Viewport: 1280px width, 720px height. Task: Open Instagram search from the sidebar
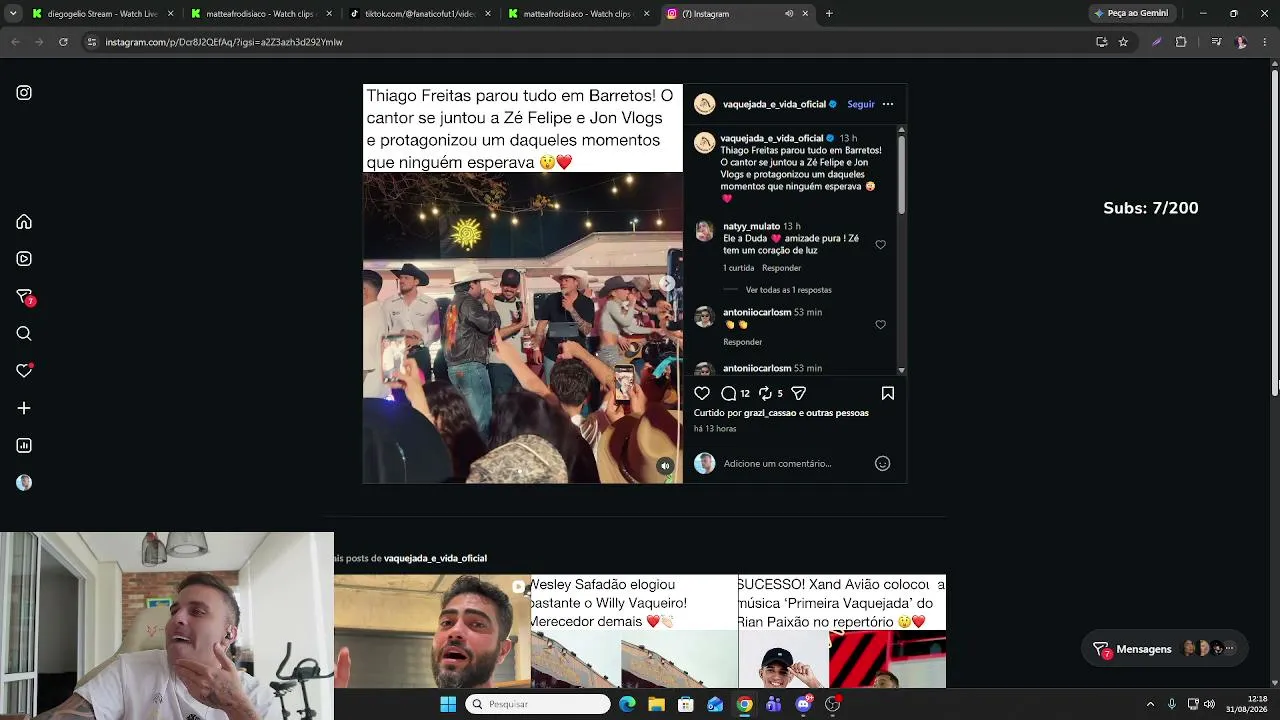coord(24,334)
